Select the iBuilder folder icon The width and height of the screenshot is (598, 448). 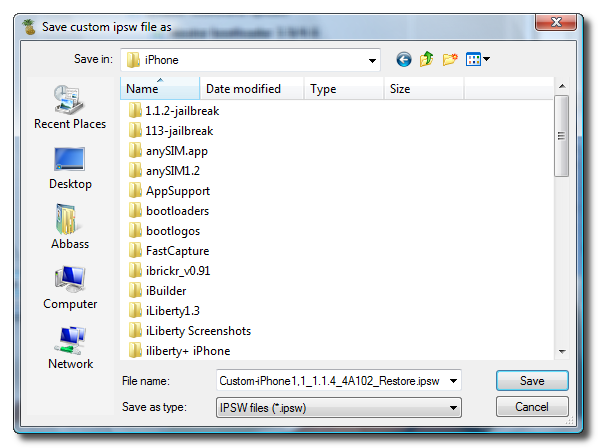(x=135, y=291)
